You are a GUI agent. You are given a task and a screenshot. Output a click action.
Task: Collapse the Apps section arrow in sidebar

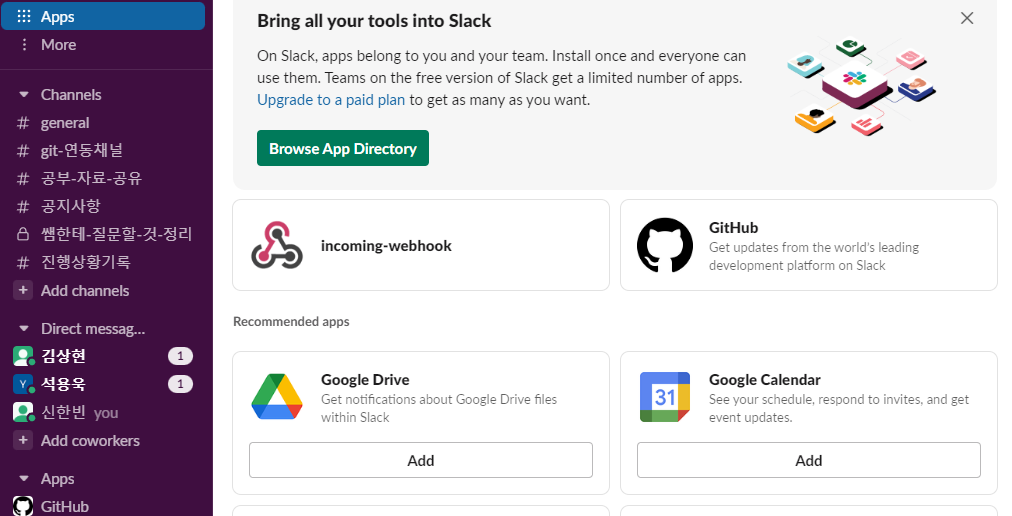tap(24, 479)
